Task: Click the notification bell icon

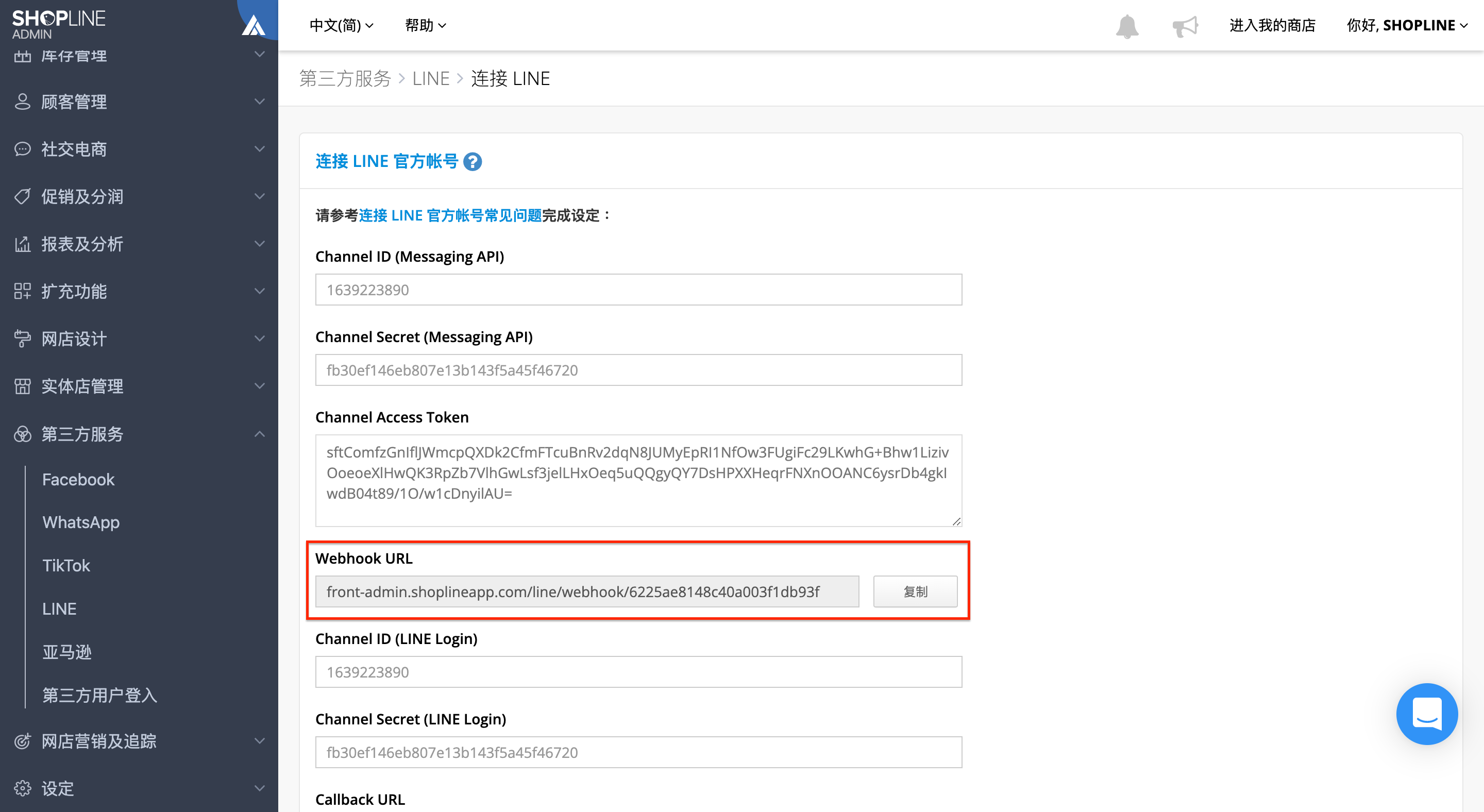Action: pyautogui.click(x=1128, y=25)
